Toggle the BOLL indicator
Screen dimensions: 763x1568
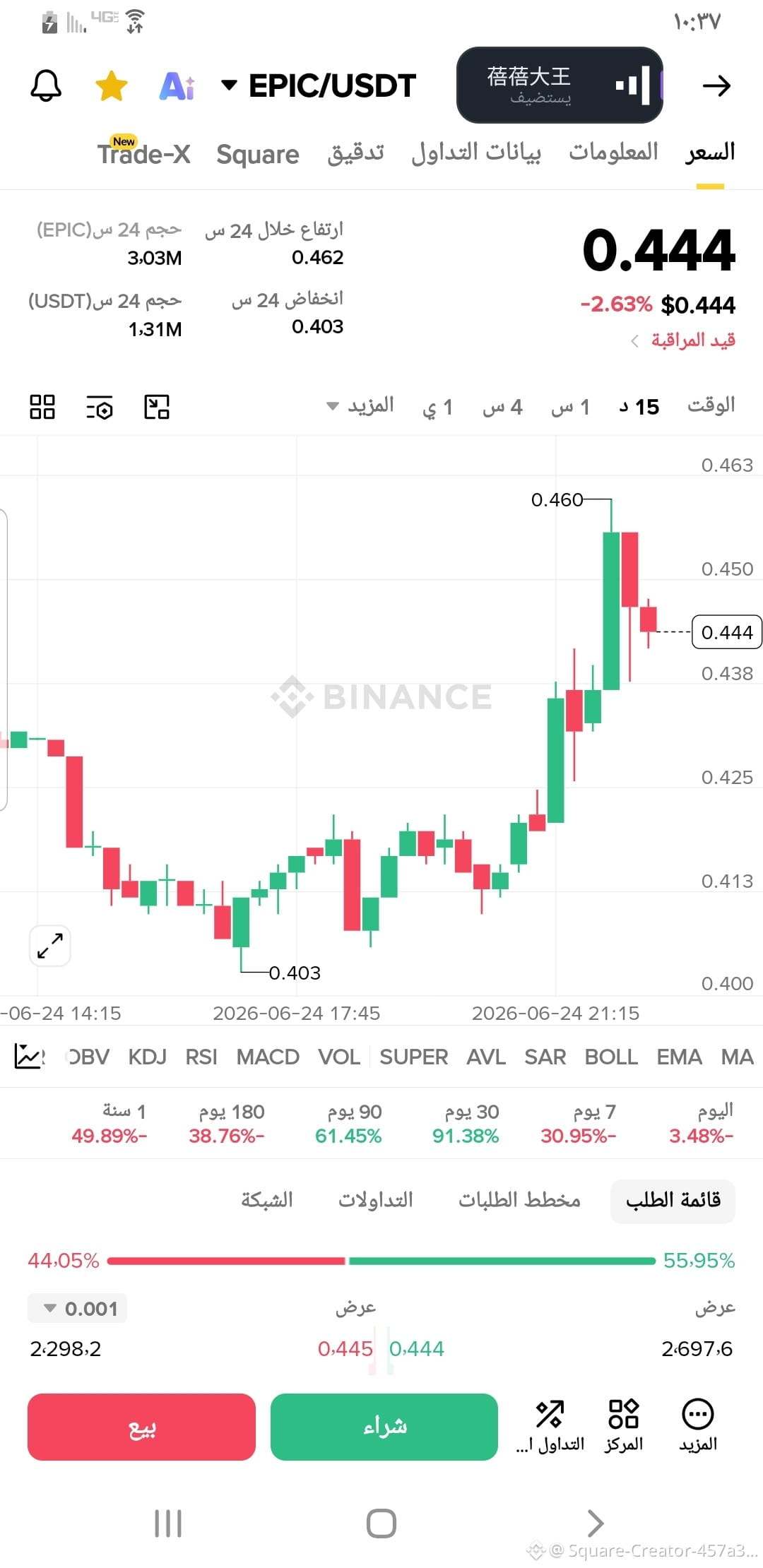(611, 1057)
